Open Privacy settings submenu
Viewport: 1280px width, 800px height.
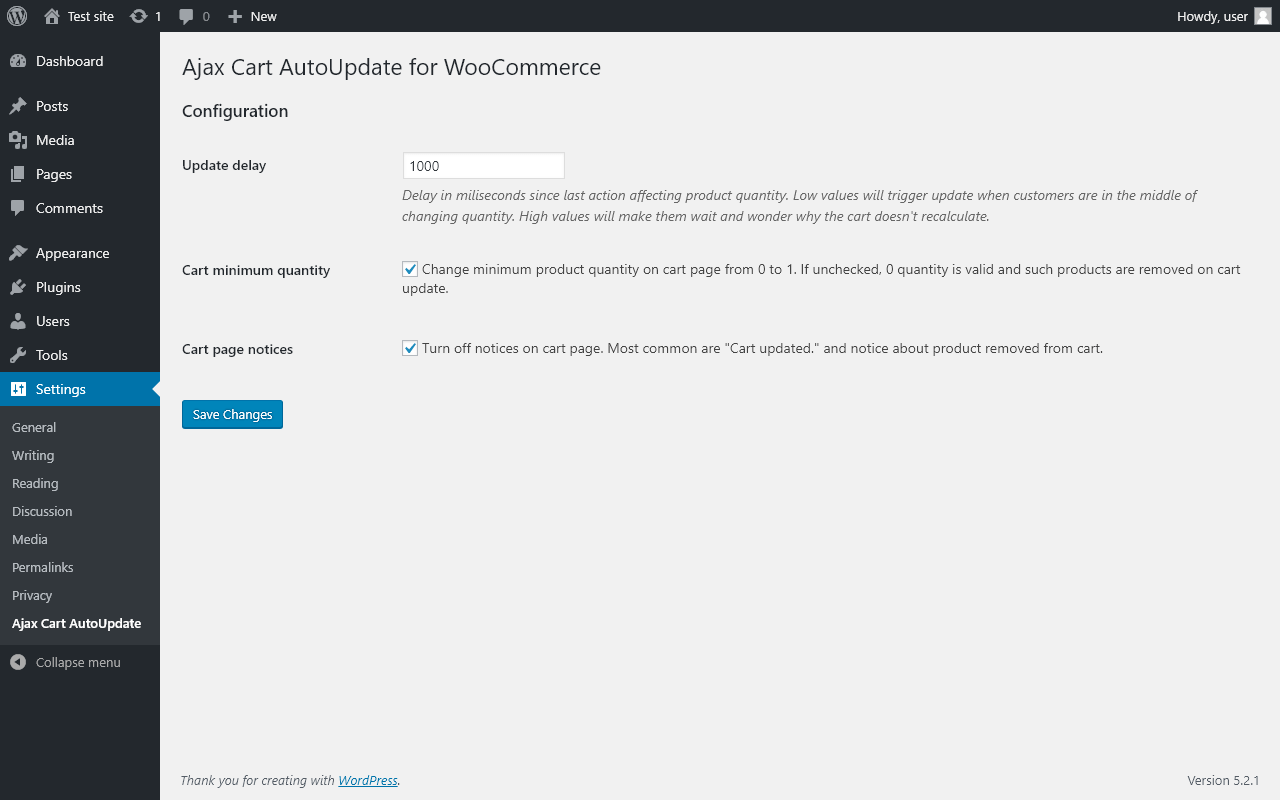click(x=32, y=595)
